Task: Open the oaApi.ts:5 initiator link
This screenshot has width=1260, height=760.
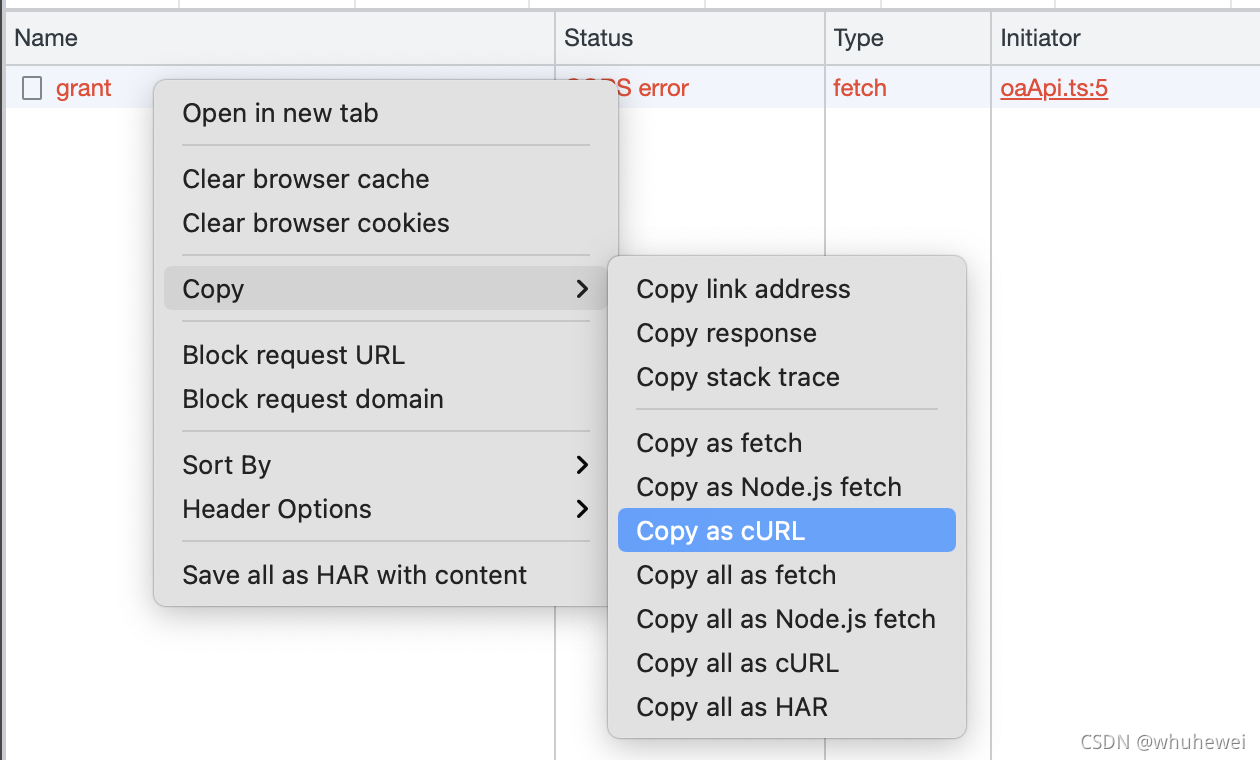Action: tap(1054, 89)
